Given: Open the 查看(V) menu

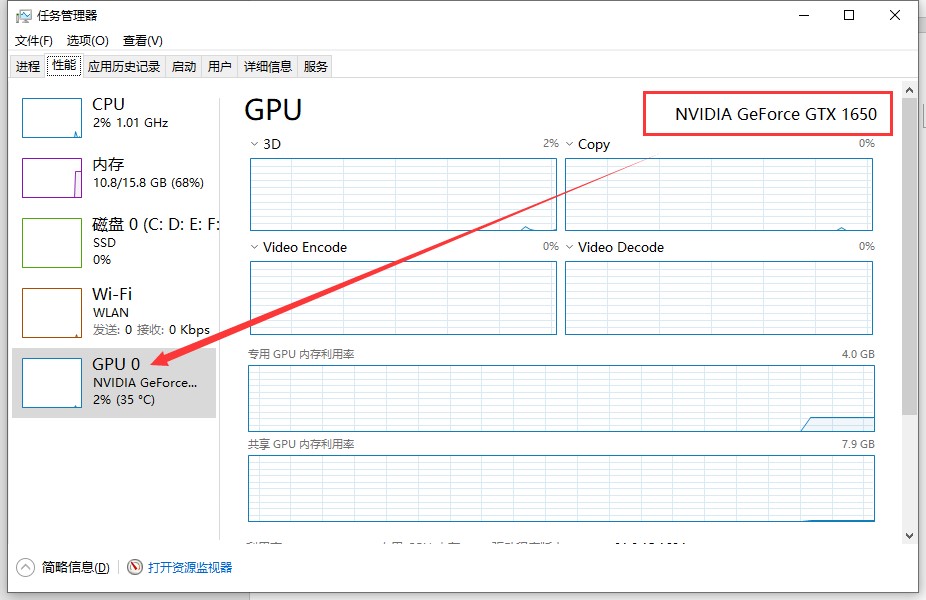Looking at the screenshot, I should 142,41.
